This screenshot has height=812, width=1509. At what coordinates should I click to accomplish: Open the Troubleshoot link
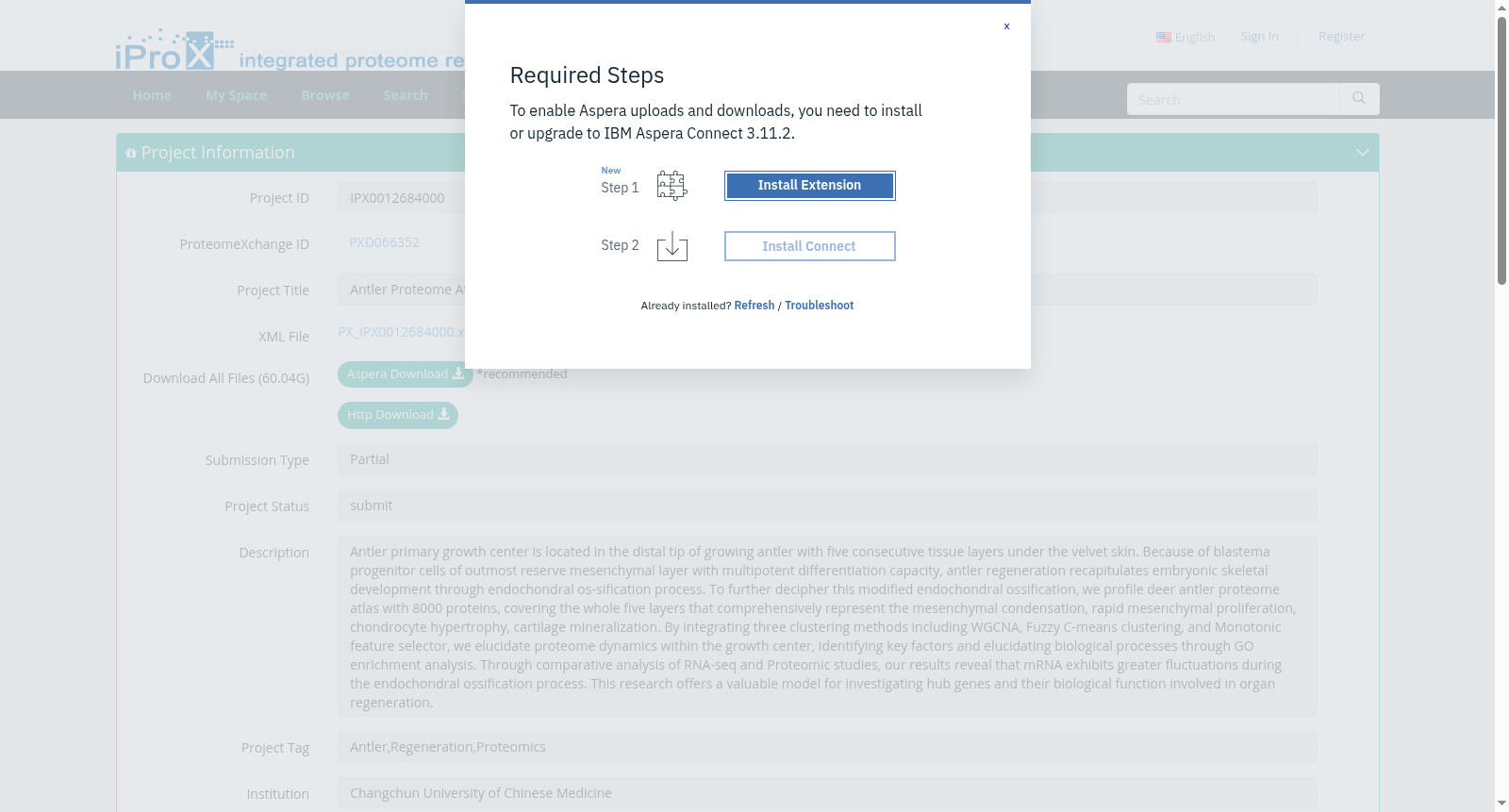819,306
